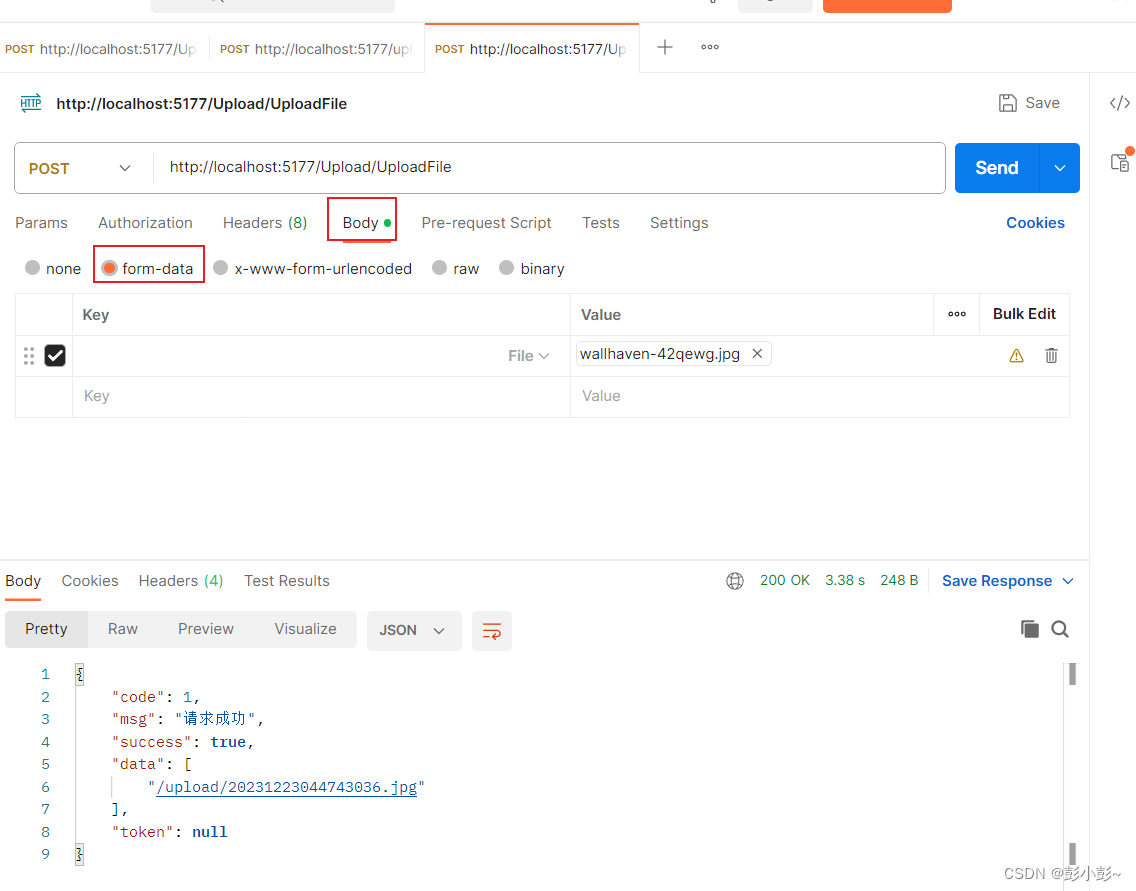The width and height of the screenshot is (1136, 891).
Task: Open the code snippet panel icon
Action: click(x=1119, y=103)
